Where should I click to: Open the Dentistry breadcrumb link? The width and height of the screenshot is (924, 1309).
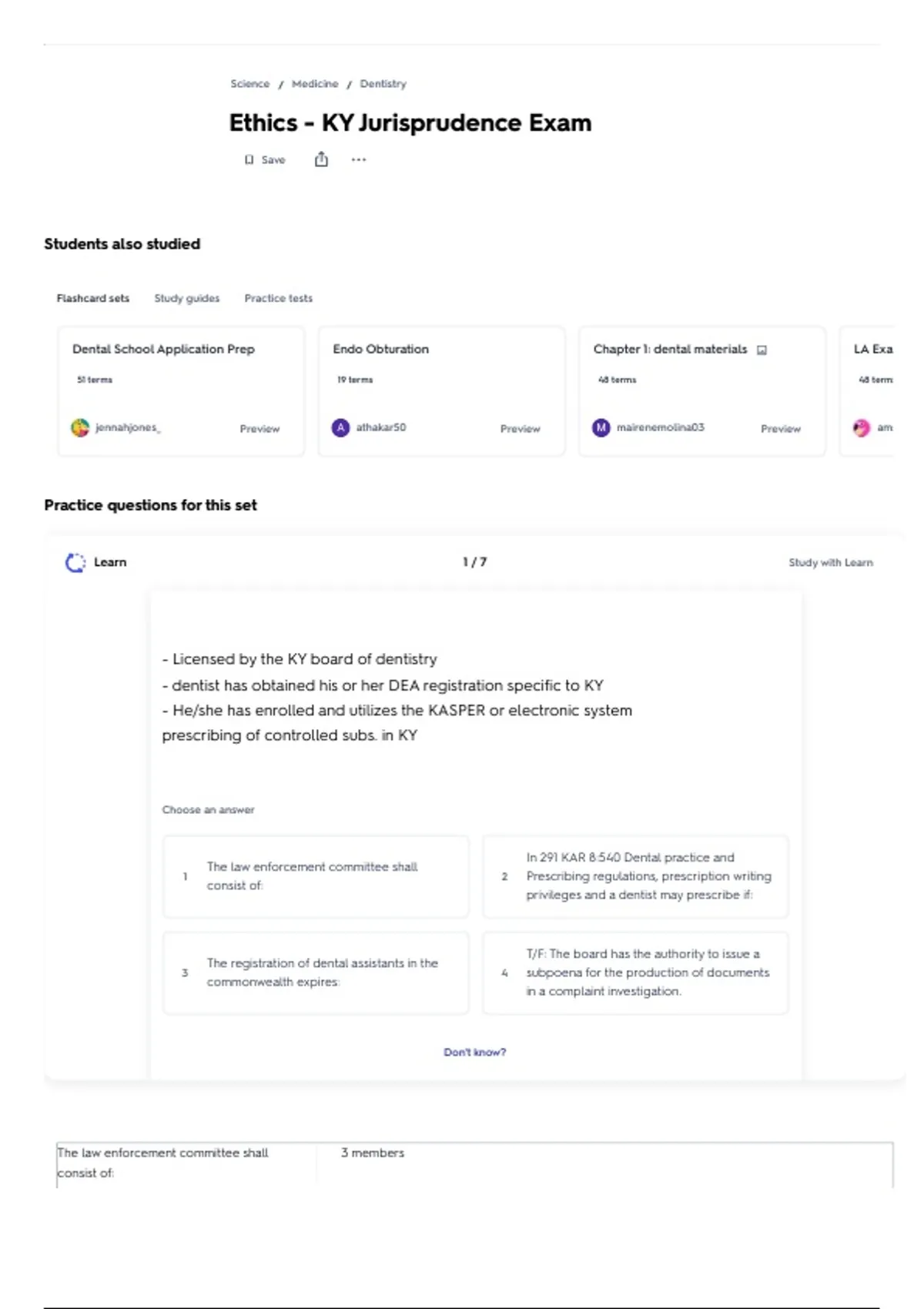click(x=383, y=84)
